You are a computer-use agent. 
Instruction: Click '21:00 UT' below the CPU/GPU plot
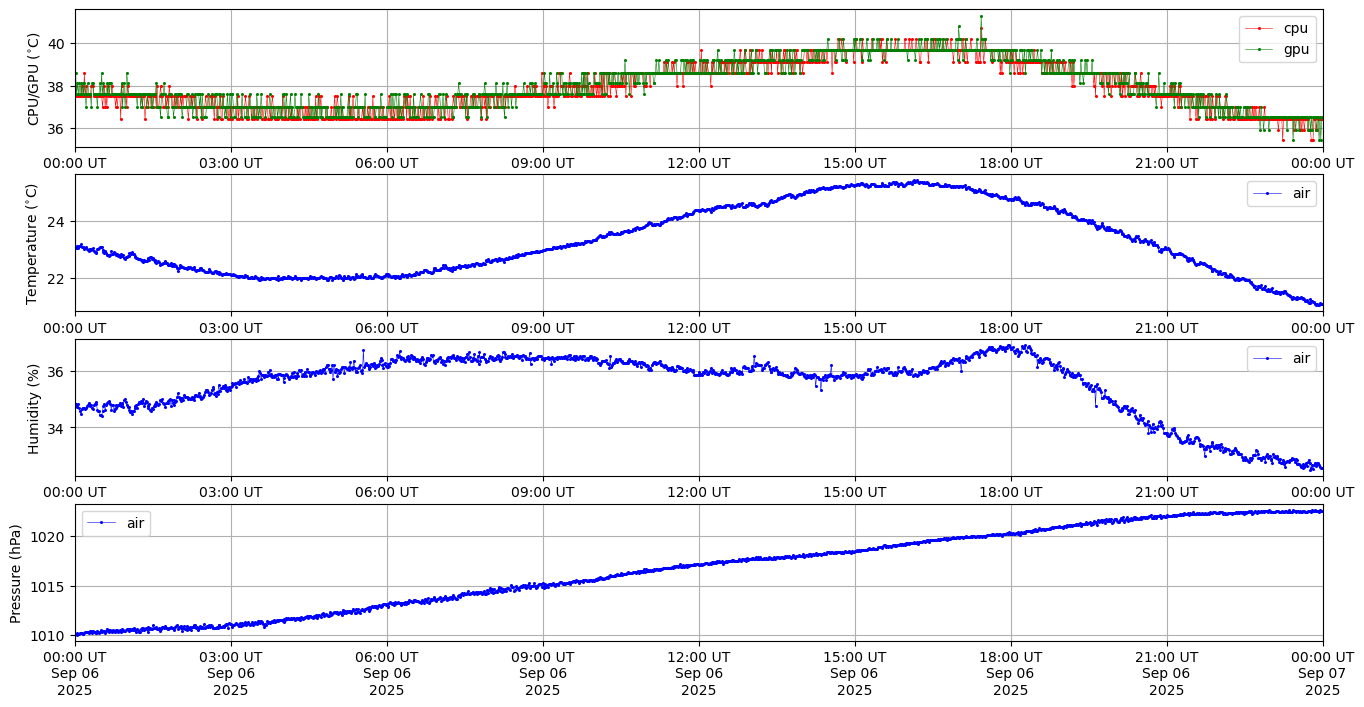pos(1167,163)
